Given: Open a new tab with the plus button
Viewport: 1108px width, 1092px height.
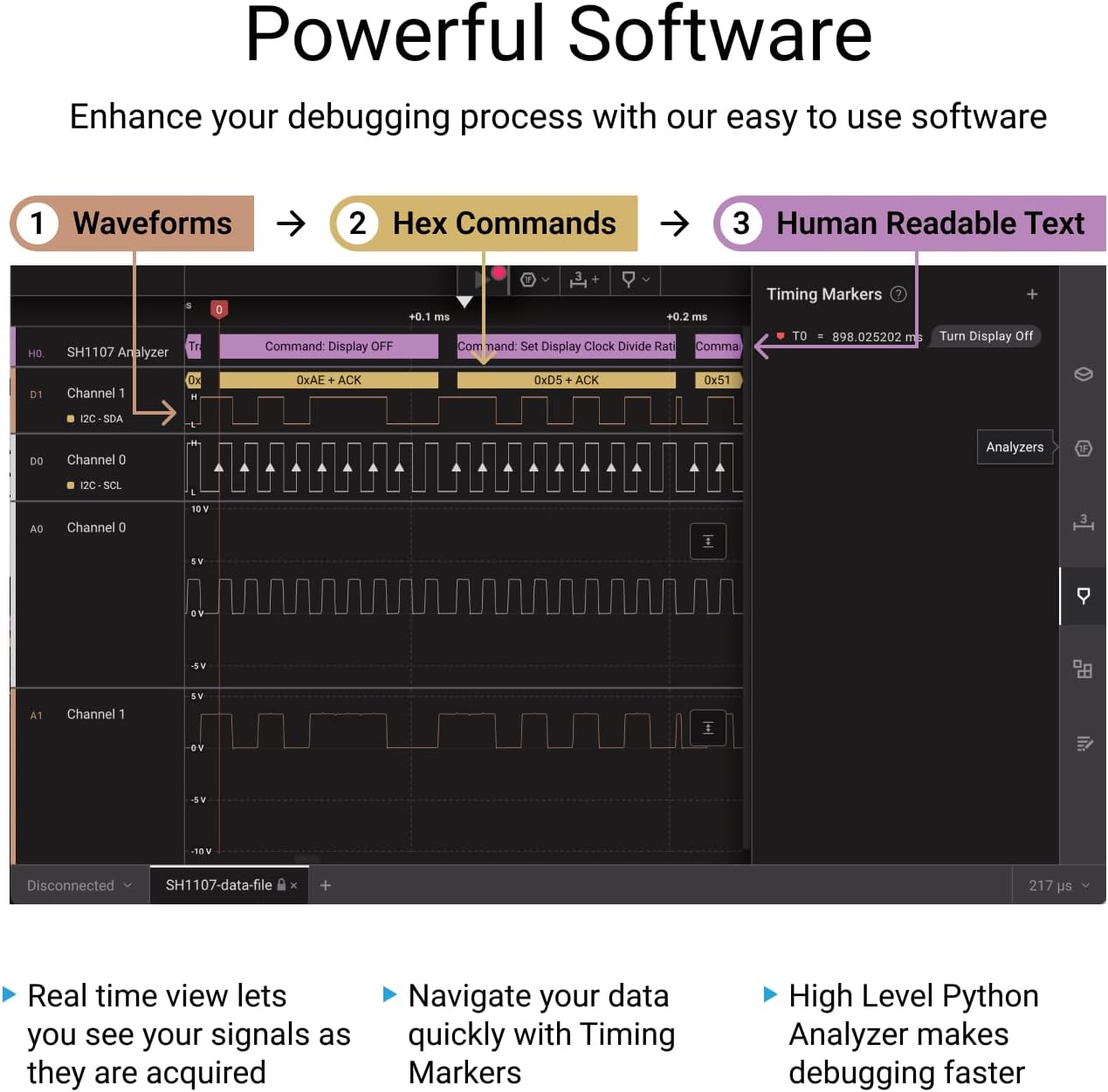Looking at the screenshot, I should (325, 885).
